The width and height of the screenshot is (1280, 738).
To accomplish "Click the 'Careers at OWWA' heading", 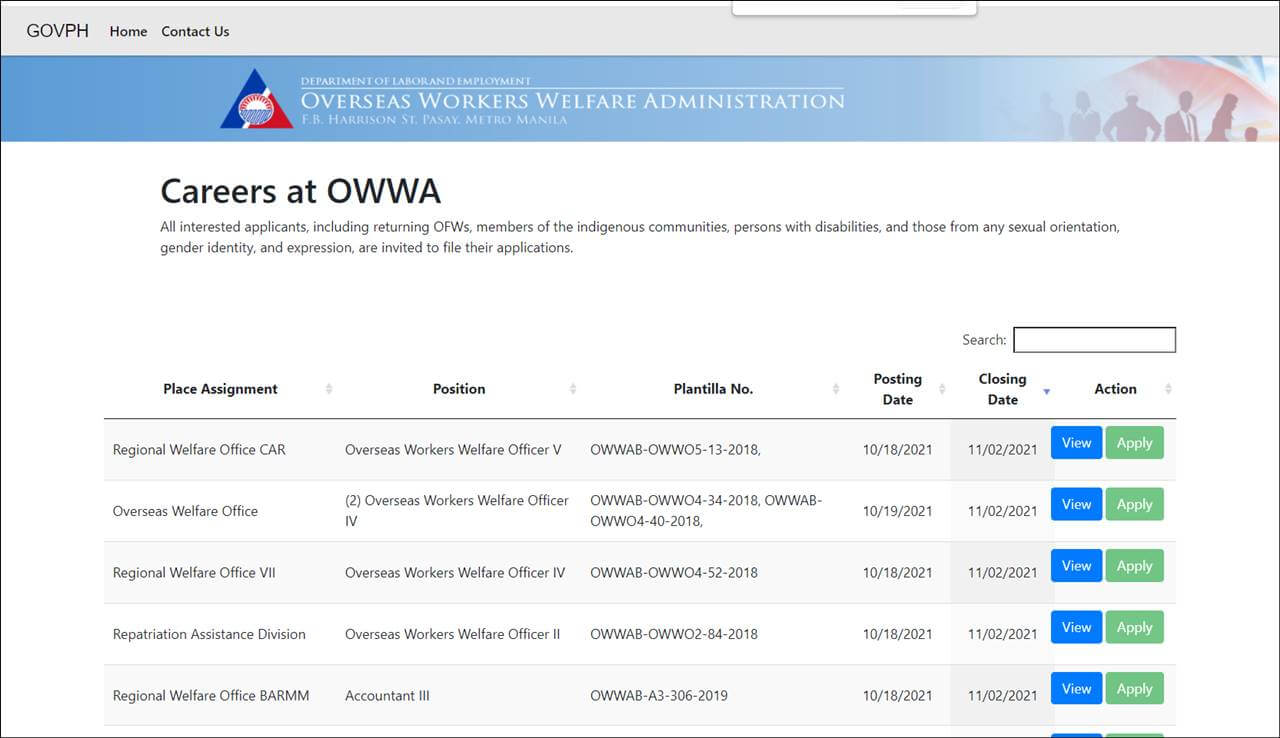I will (x=300, y=191).
